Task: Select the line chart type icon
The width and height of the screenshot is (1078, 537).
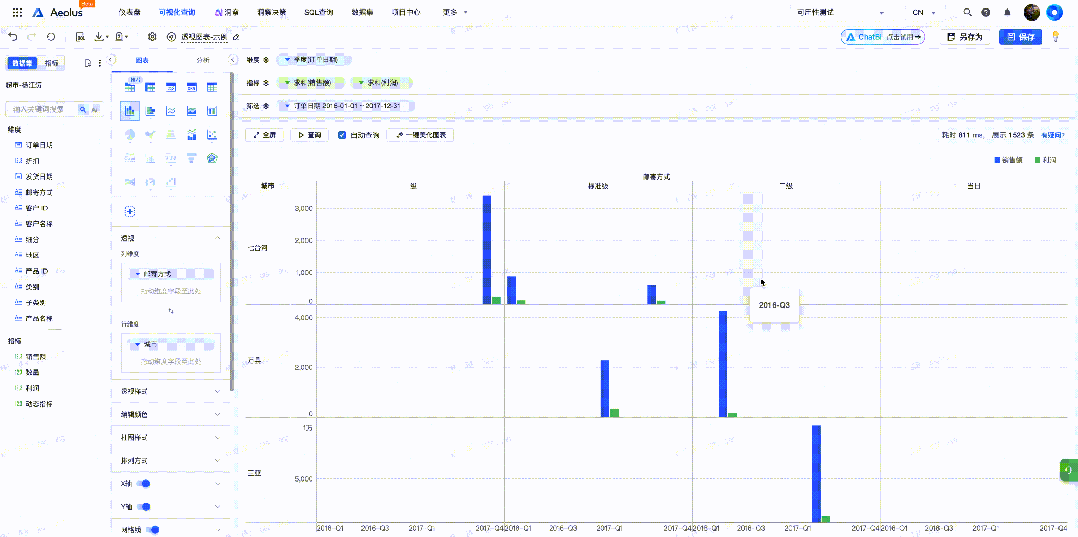Action: [171, 111]
